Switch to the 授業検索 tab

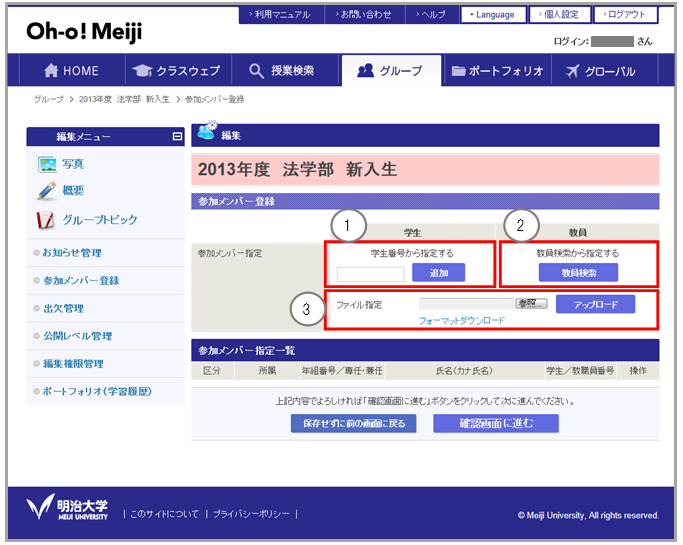click(x=285, y=71)
